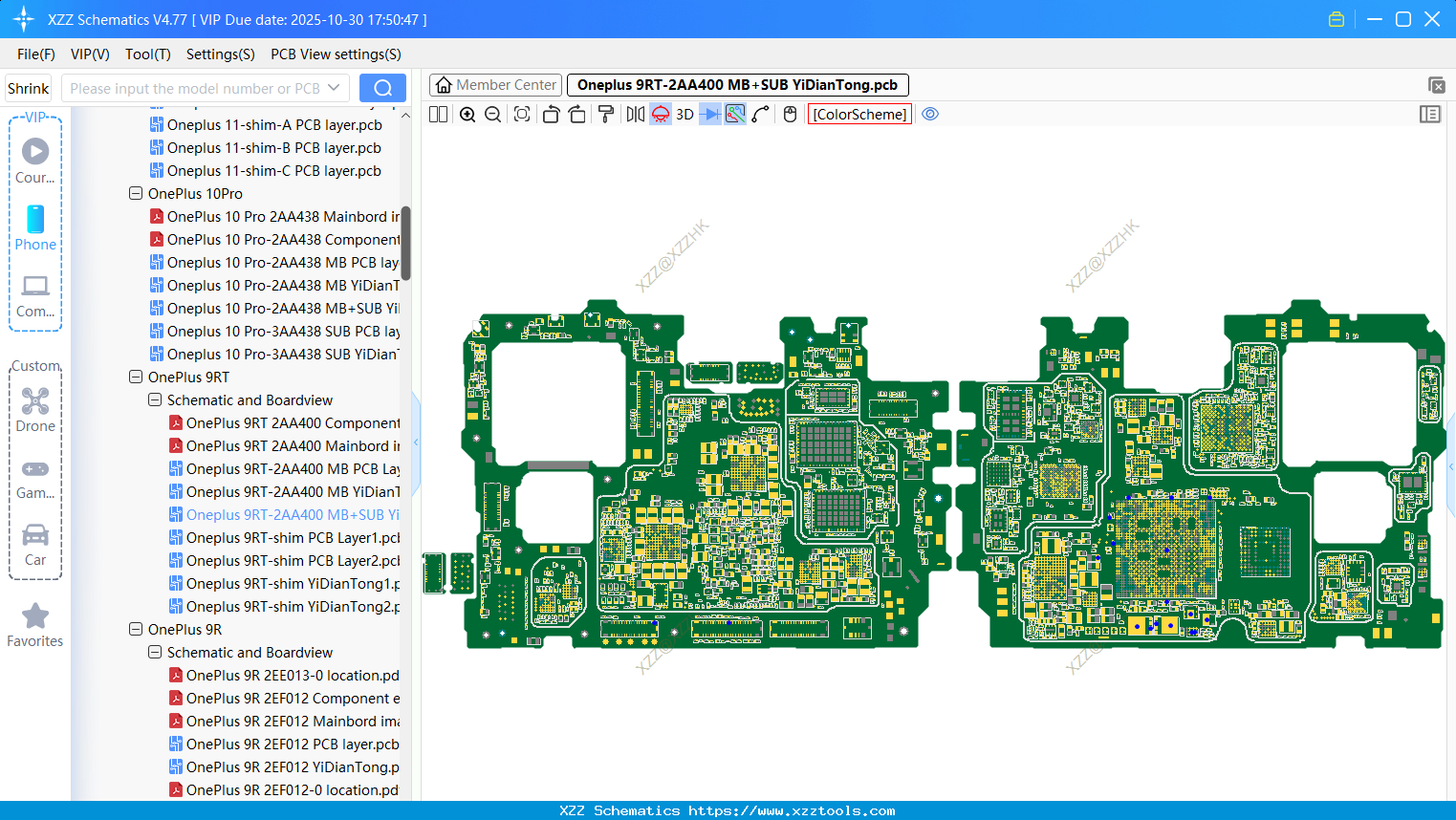Toggle the diode display mode
Image resolution: width=1456 pixels, height=820 pixels.
click(710, 115)
